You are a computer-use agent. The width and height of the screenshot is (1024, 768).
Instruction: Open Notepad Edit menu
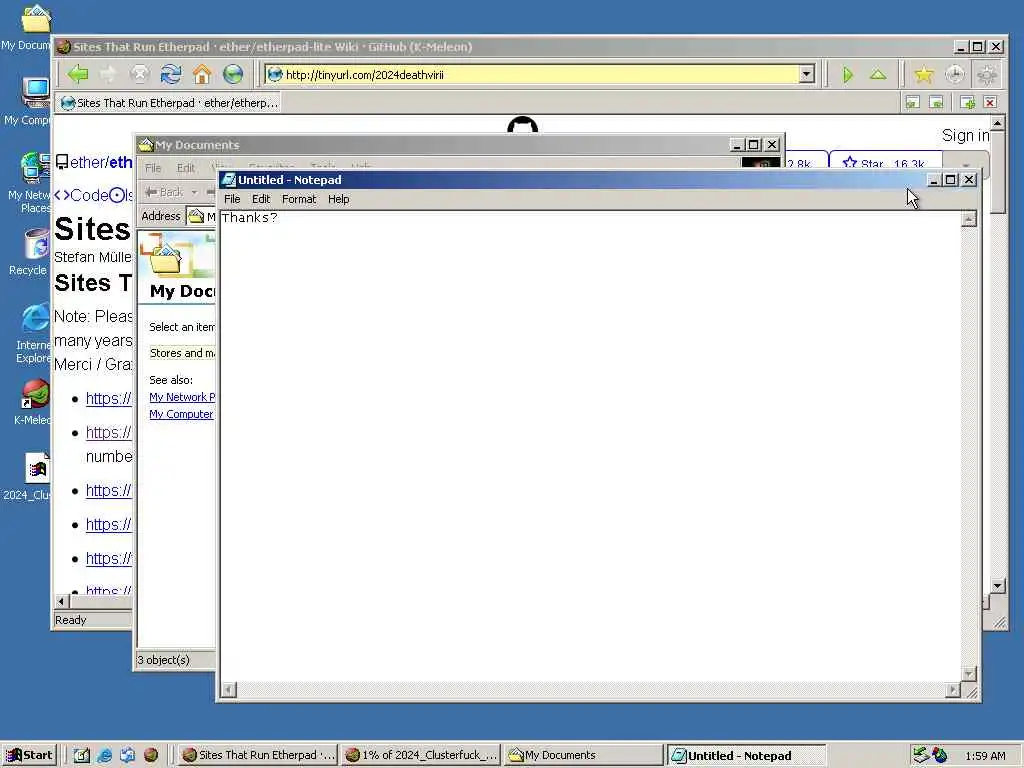(261, 199)
